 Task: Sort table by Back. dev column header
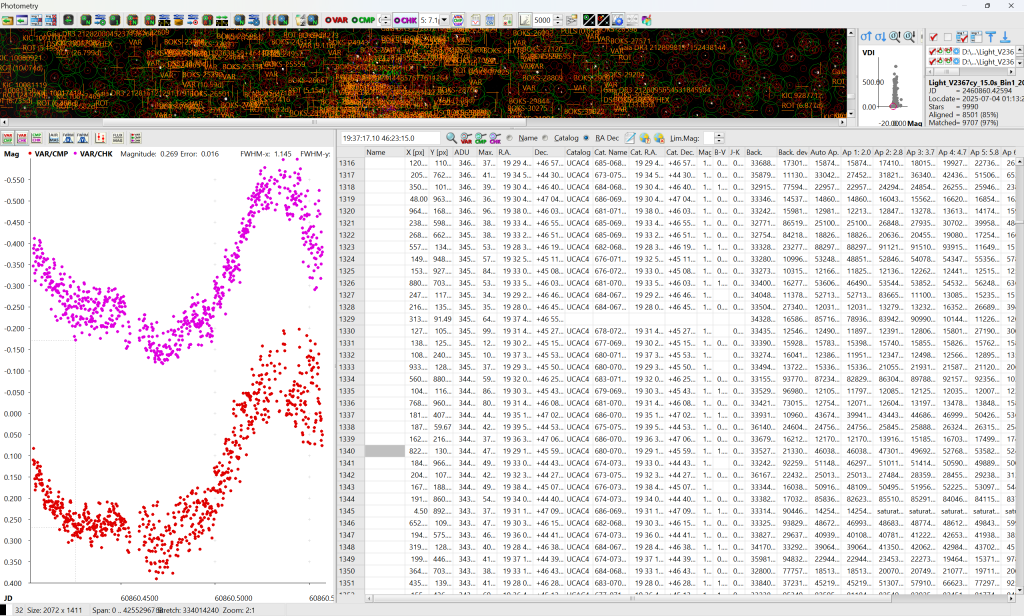792,153
